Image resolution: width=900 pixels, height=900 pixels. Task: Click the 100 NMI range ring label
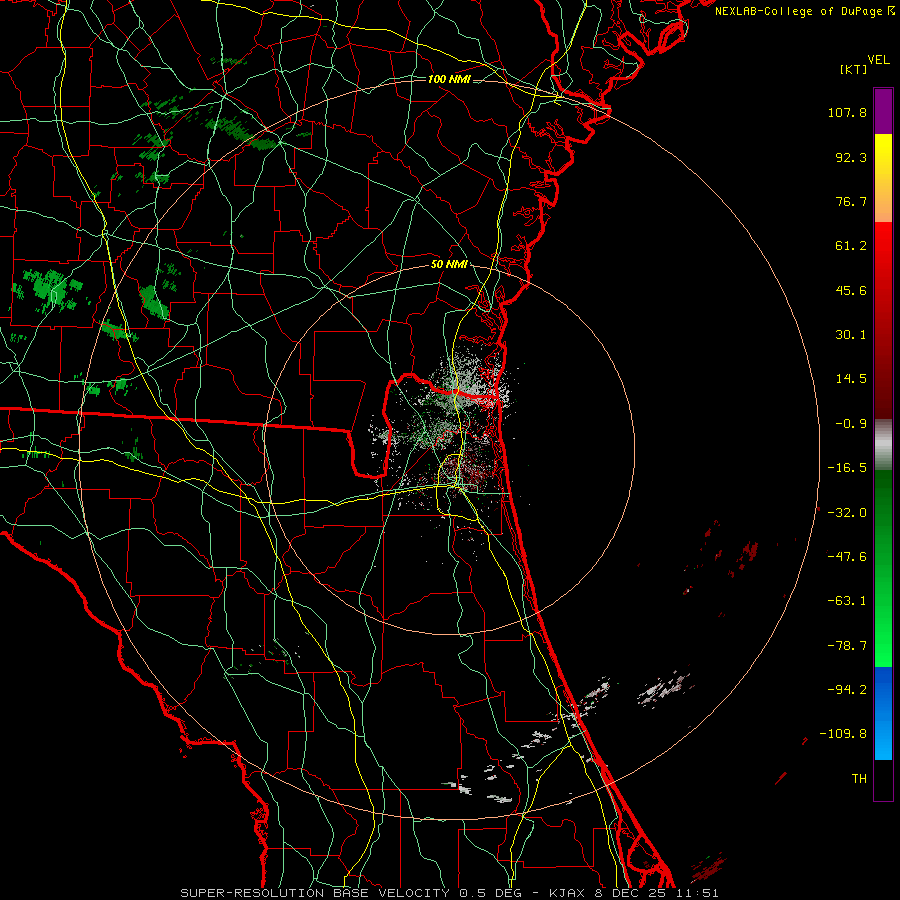point(449,79)
